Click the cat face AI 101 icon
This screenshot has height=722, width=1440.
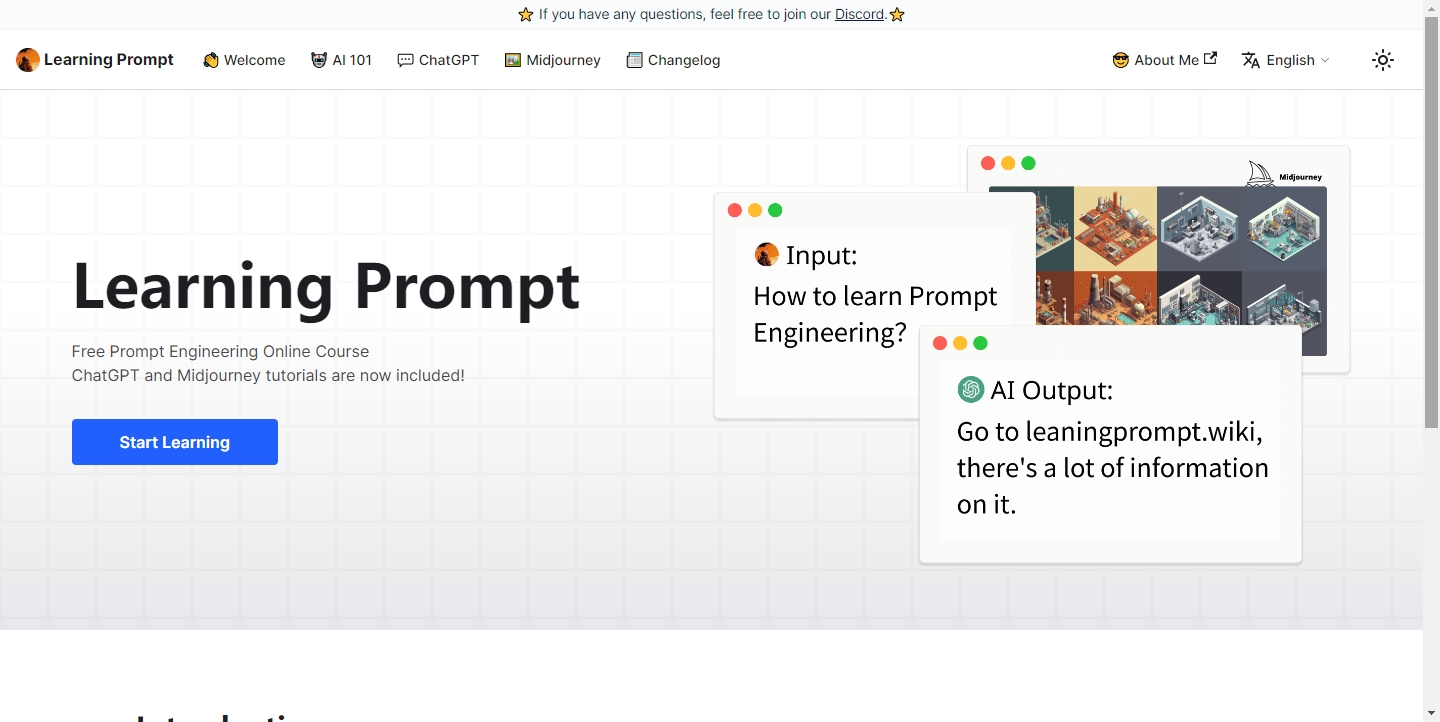pyautogui.click(x=319, y=60)
